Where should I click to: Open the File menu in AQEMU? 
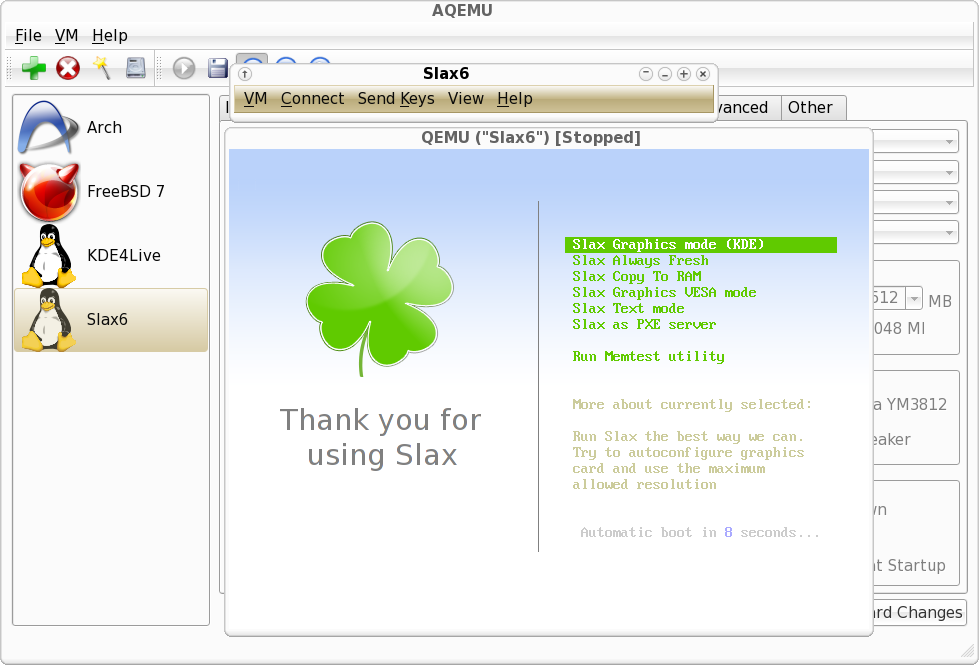click(x=28, y=36)
